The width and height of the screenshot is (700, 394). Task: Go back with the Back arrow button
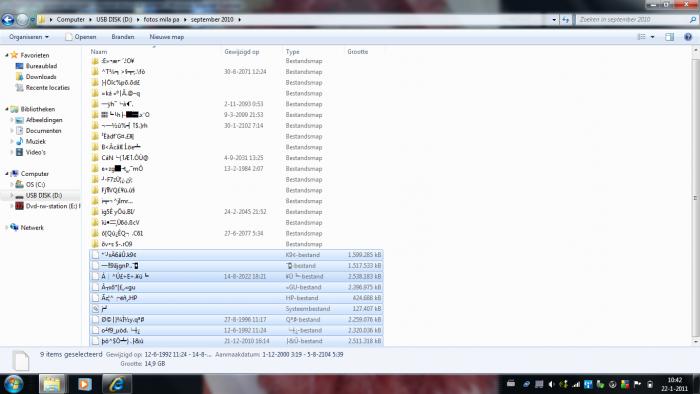(x=8, y=20)
